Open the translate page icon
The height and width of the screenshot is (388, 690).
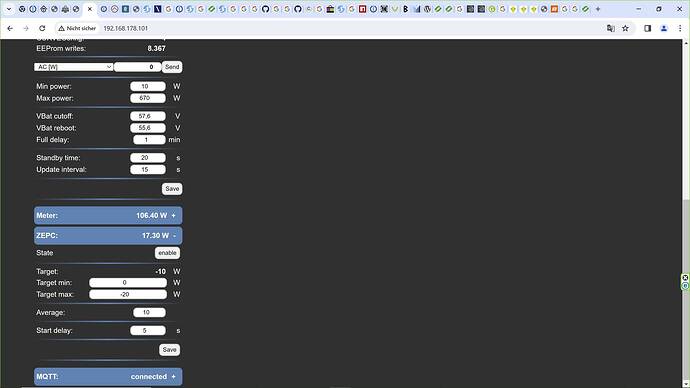coord(610,28)
